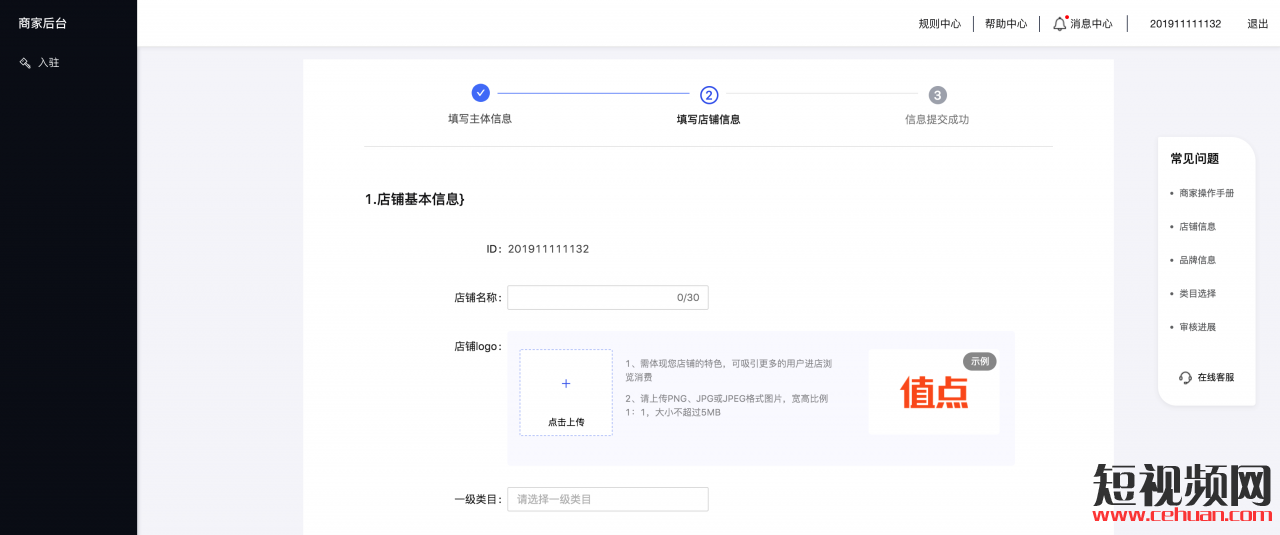Click account ID 201911111132 in header
Screen dimensions: 1280x535
[1185, 24]
